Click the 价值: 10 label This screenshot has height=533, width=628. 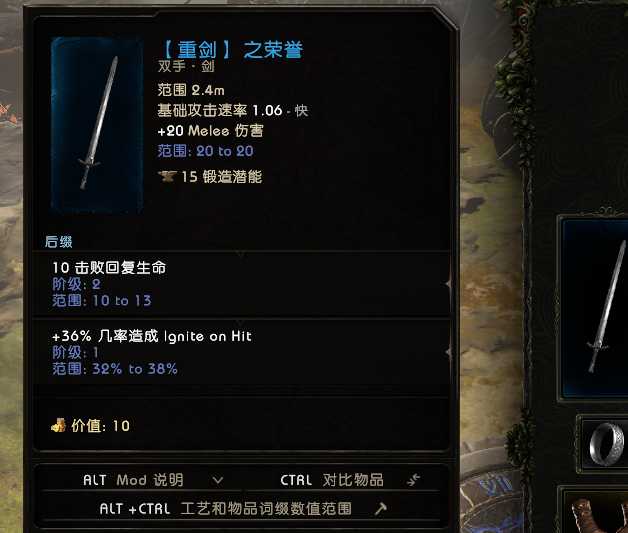(100, 426)
